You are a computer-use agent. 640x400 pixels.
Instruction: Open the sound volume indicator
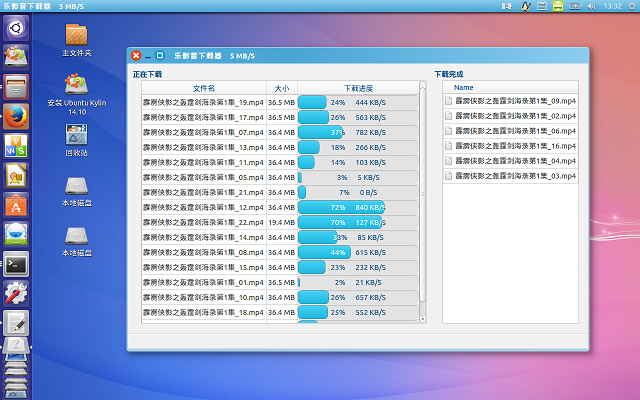(x=591, y=6)
